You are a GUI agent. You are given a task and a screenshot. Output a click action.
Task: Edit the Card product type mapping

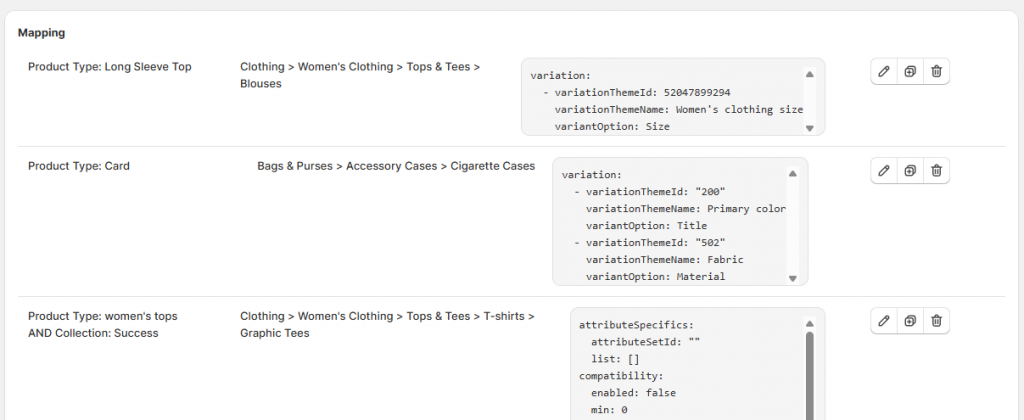(884, 170)
